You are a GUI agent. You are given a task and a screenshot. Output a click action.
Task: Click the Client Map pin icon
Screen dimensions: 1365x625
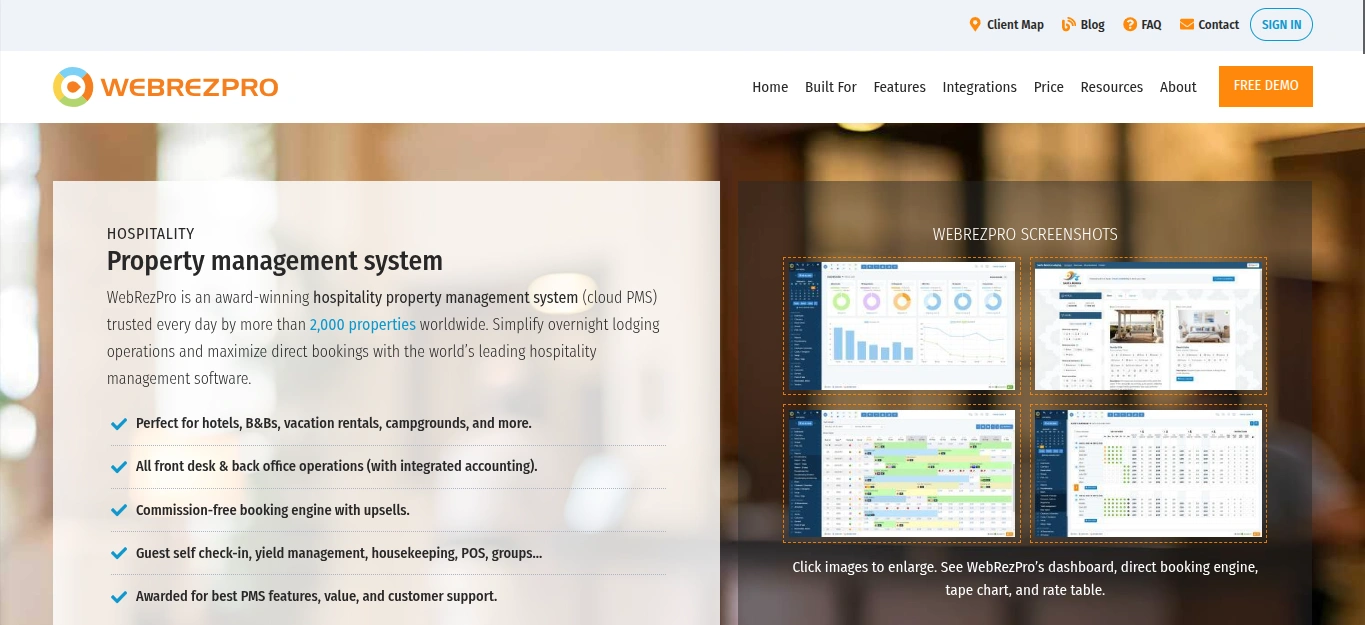(975, 24)
